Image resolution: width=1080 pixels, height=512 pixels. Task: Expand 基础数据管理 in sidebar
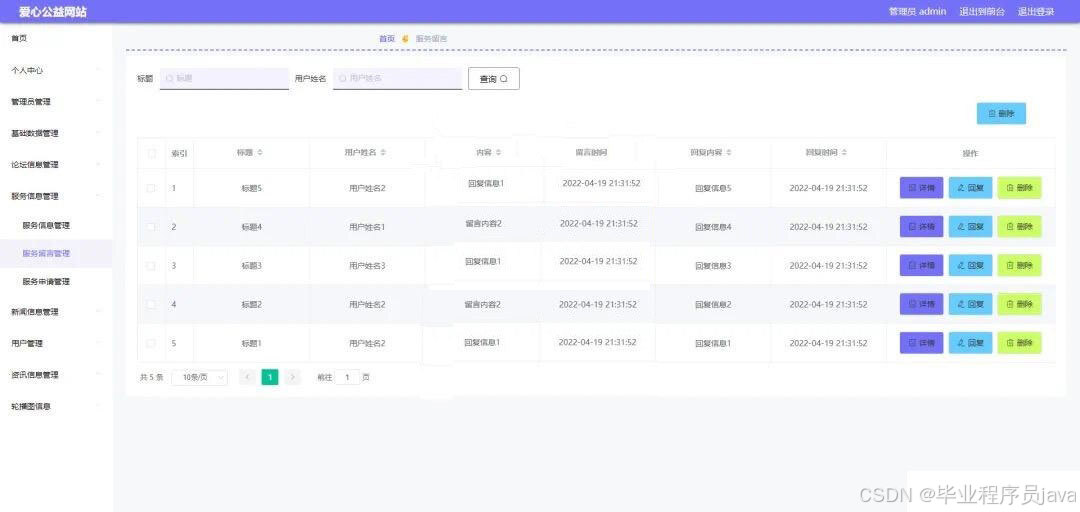point(56,133)
